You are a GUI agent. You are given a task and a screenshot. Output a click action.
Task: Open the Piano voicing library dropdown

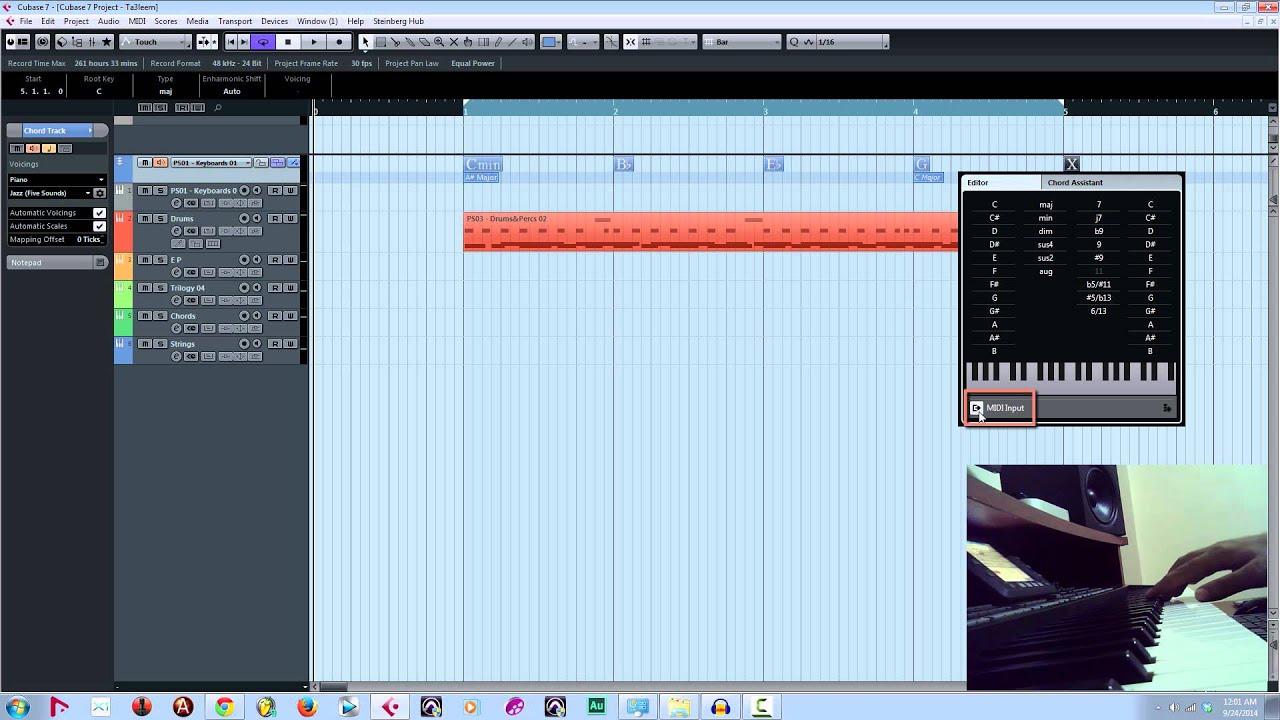pyautogui.click(x=57, y=180)
